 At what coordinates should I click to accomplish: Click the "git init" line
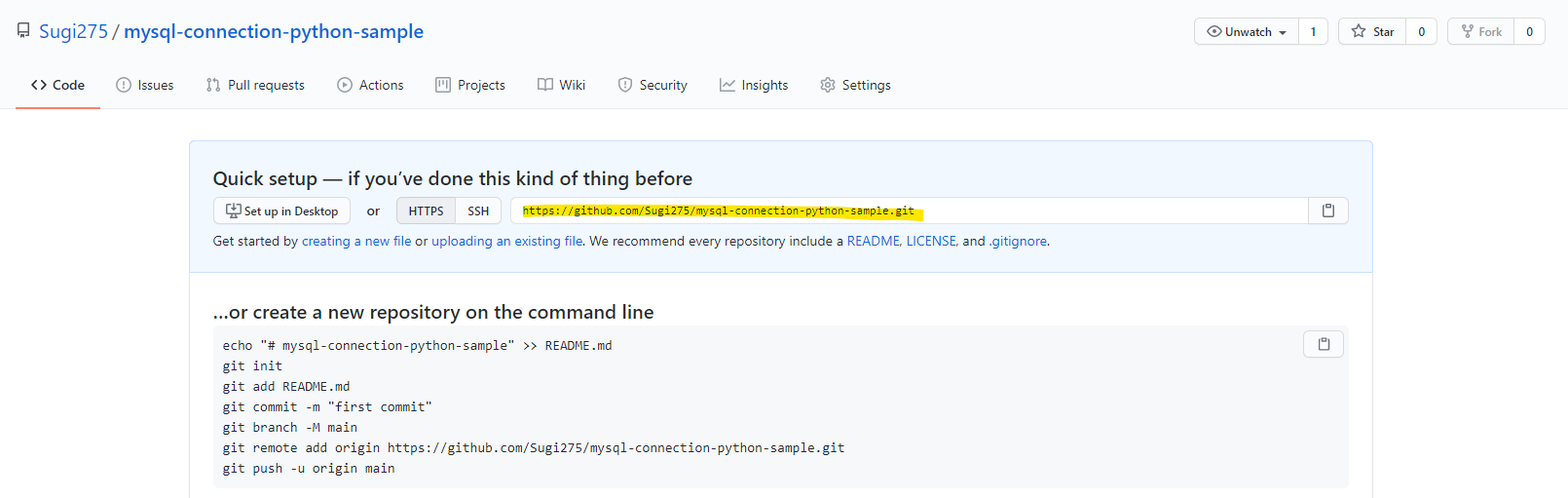point(252,366)
